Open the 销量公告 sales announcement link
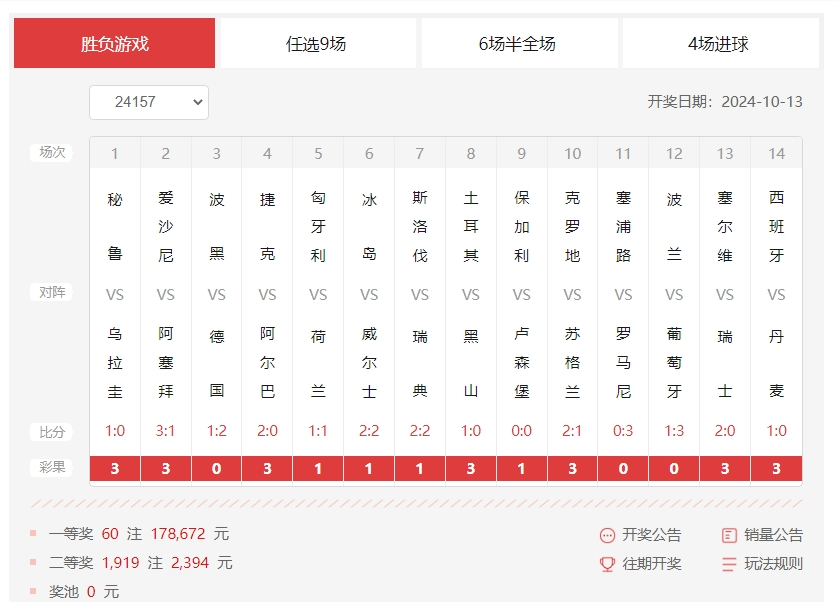This screenshot has height=602, width=839. pos(773,535)
